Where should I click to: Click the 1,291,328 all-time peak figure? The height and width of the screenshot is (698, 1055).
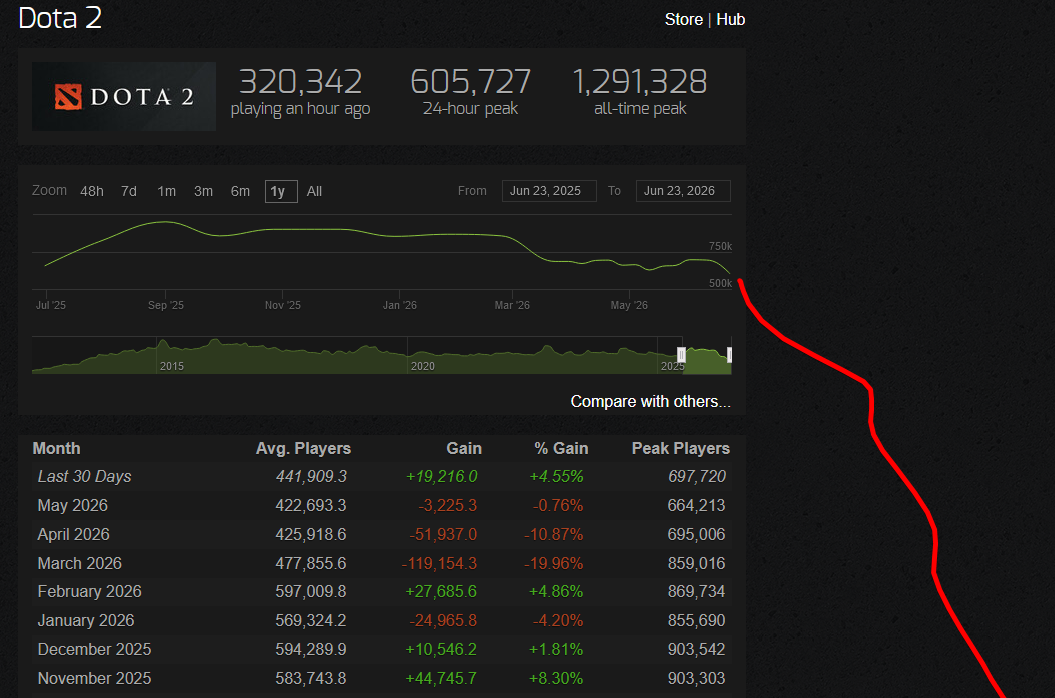pos(640,82)
